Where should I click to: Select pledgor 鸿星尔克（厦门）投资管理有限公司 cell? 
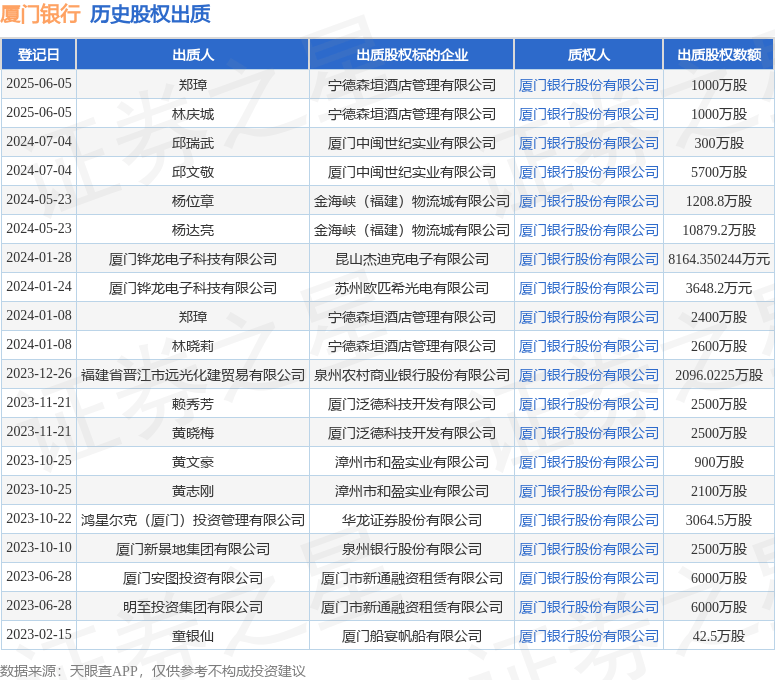pyautogui.click(x=193, y=520)
